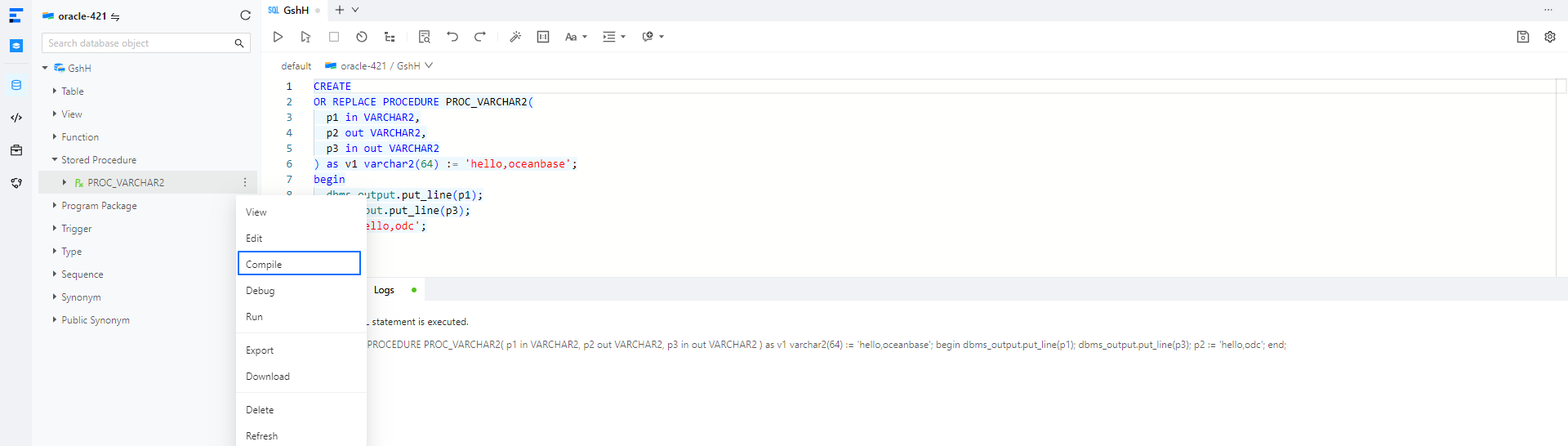Click the three-dot menu beside PROC_VARCHAR2
The image size is (1568, 446).
pos(245,183)
